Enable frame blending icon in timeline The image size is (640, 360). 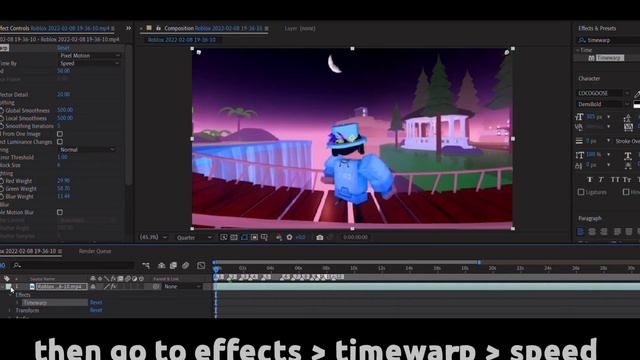[173, 265]
